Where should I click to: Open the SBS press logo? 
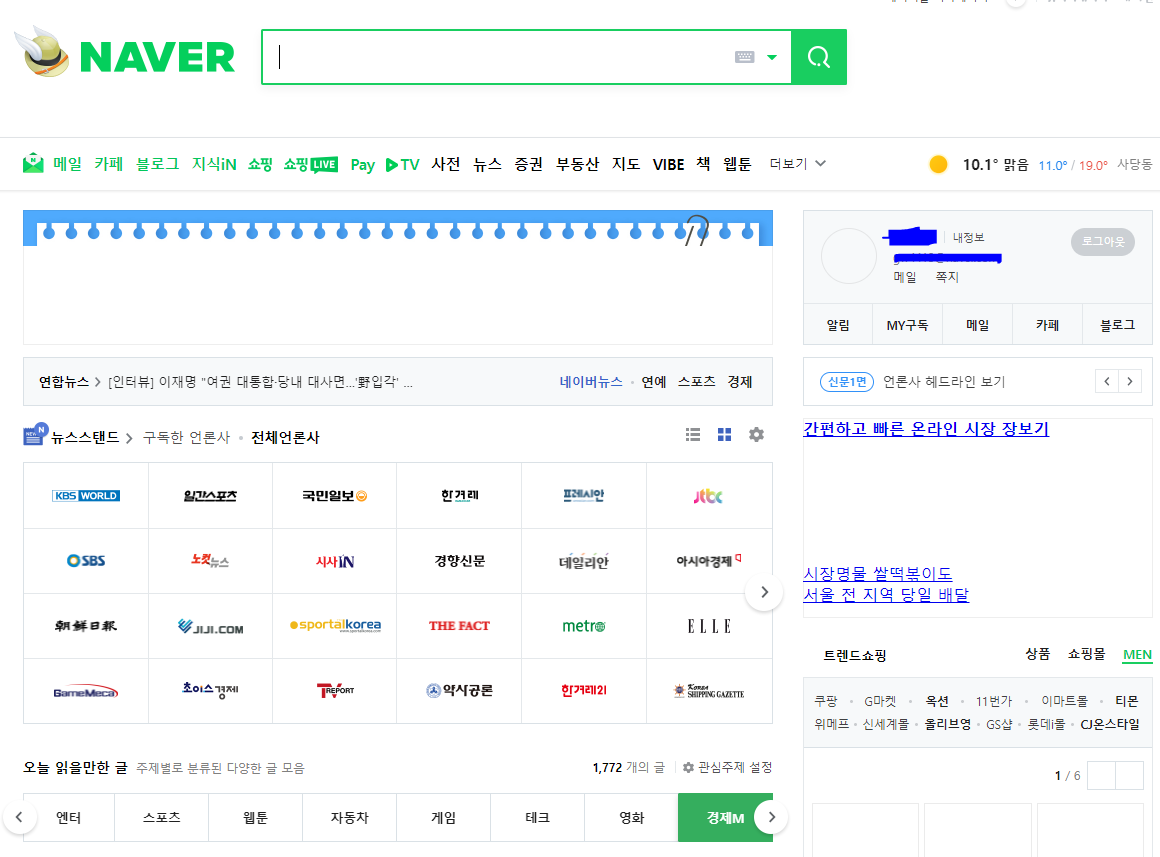click(86, 561)
